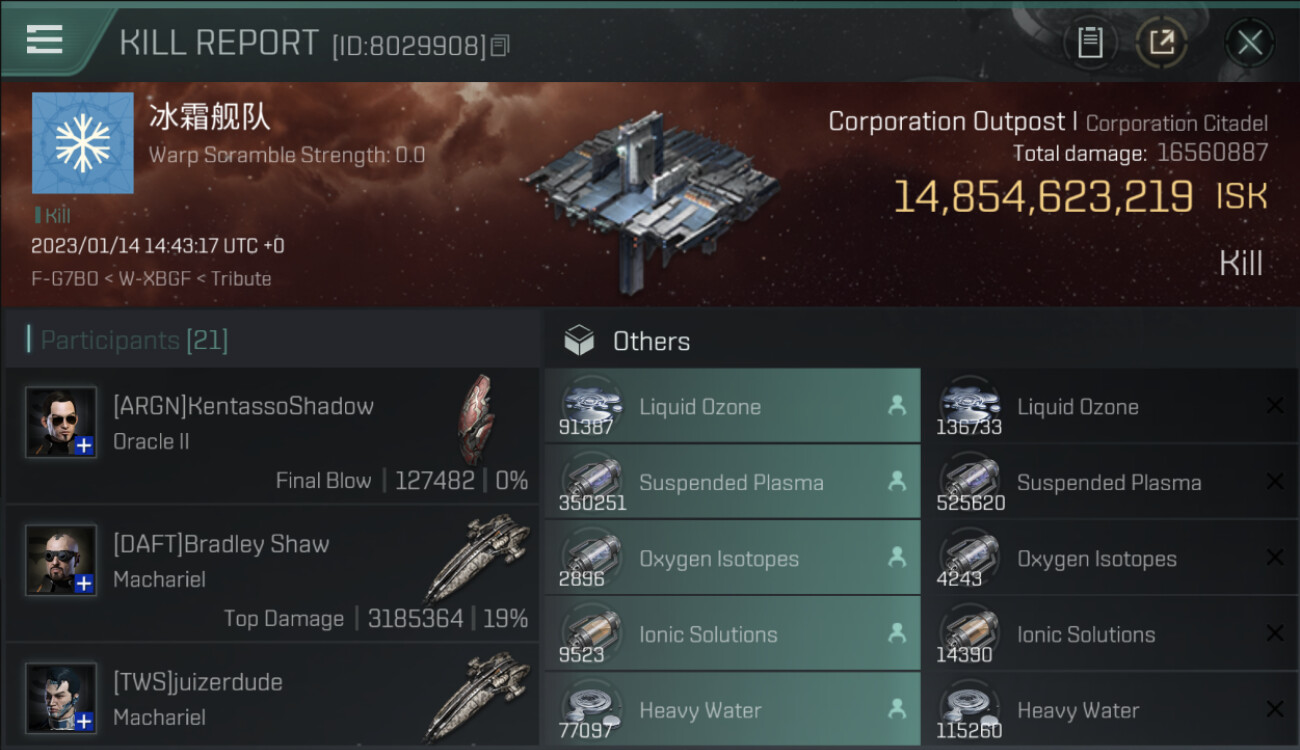Open the snowflake corporation logo
This screenshot has width=1300, height=750.
pyautogui.click(x=83, y=143)
